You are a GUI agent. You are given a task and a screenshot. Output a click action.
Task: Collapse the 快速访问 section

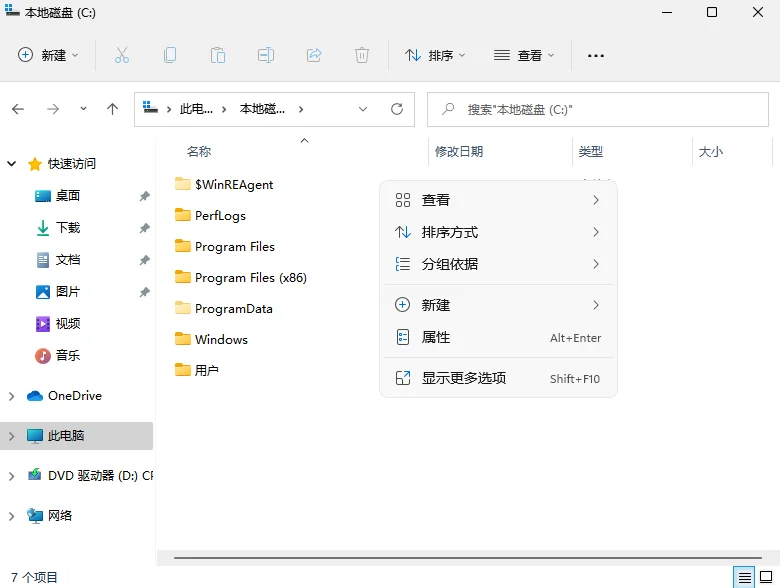tap(12, 164)
